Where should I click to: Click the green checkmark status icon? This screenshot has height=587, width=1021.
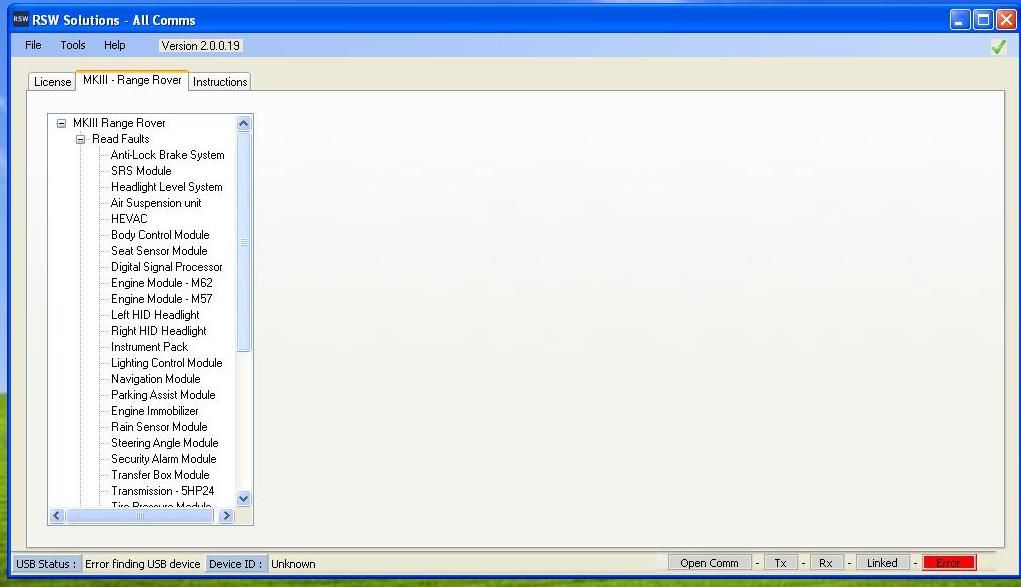(998, 47)
